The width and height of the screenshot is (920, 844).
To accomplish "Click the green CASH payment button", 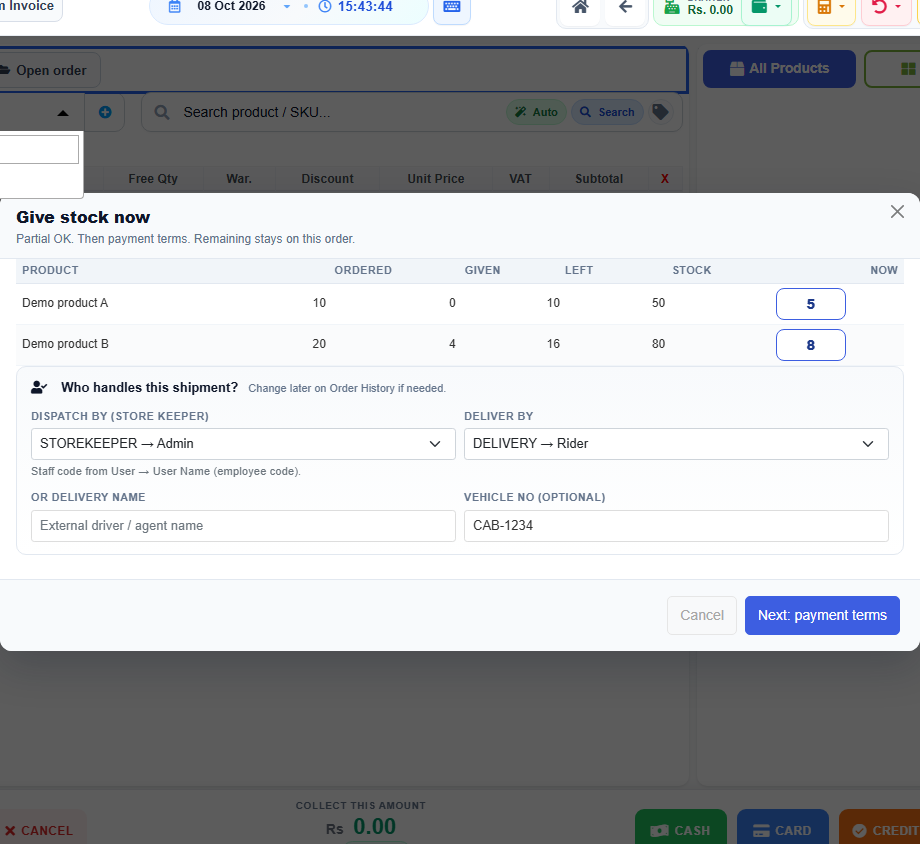I will tap(681, 829).
